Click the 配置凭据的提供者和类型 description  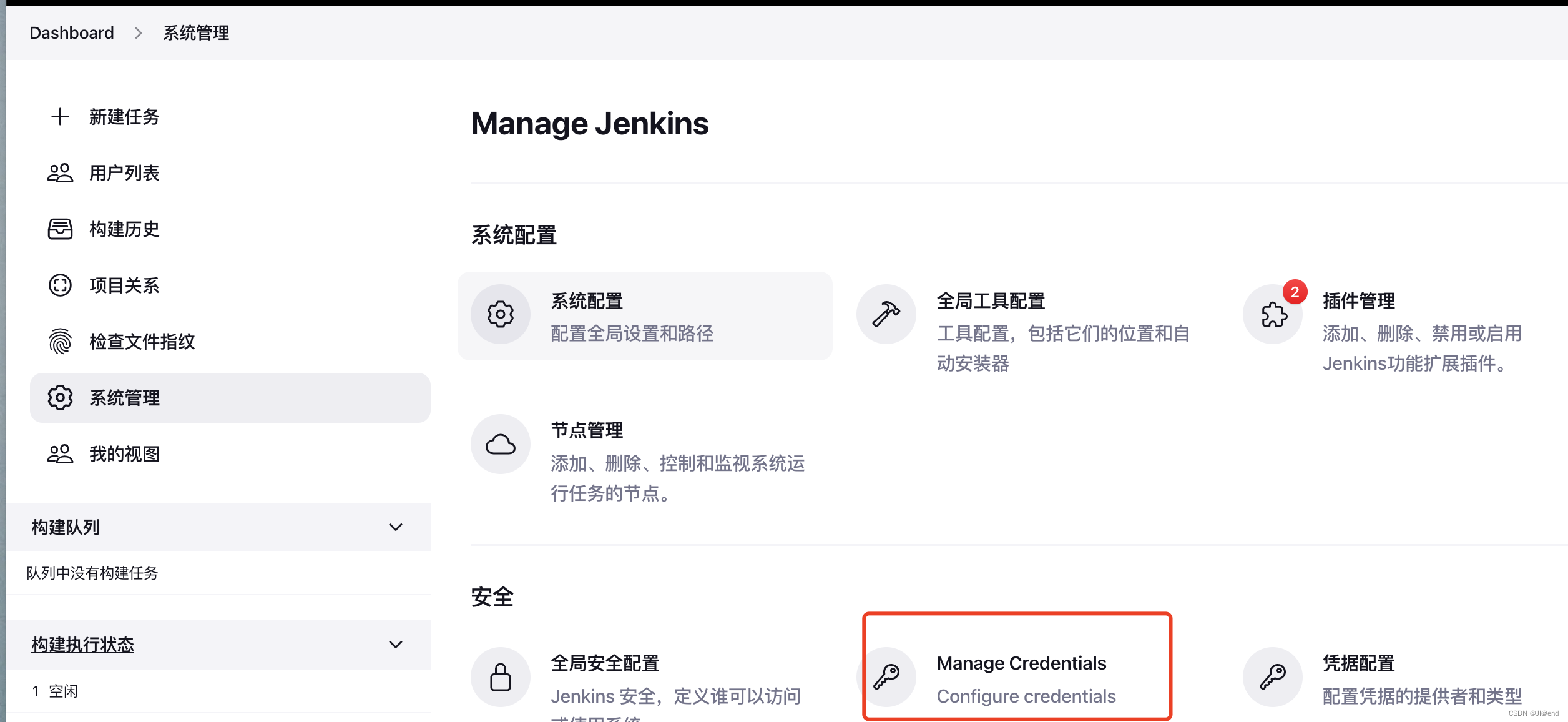(x=1422, y=696)
